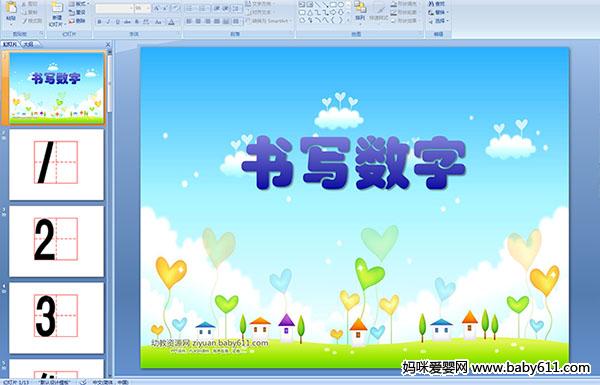The width and height of the screenshot is (600, 385).
Task: Toggle bold formatting
Action: pyautogui.click(x=99, y=22)
